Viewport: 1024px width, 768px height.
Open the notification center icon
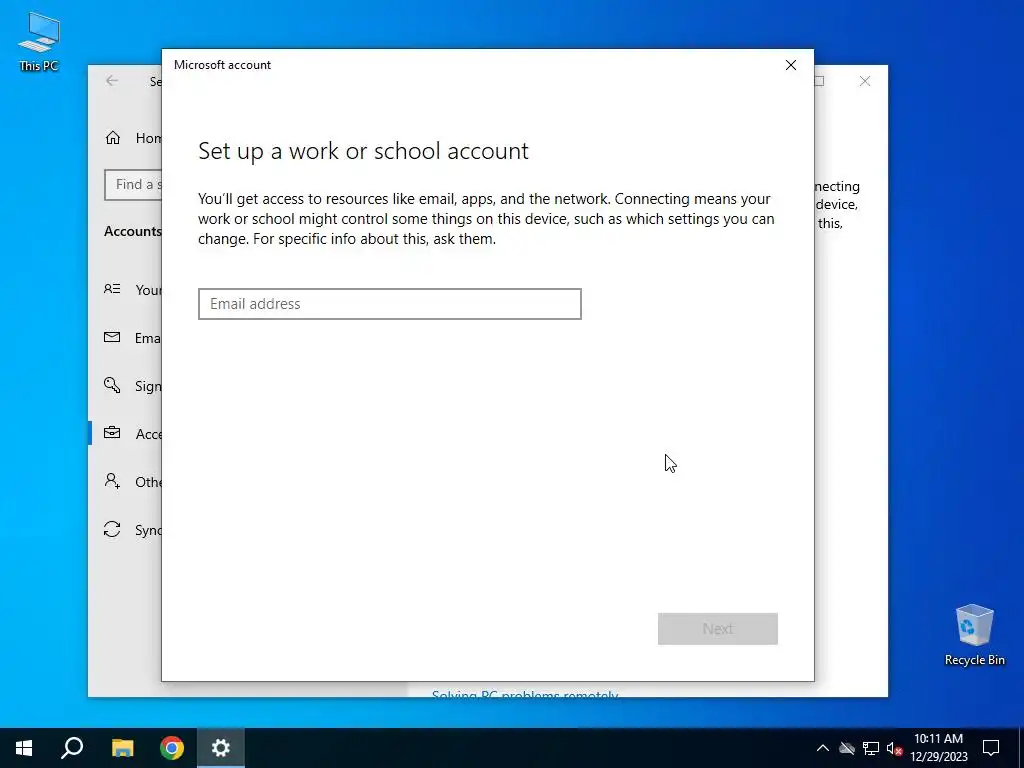991,748
